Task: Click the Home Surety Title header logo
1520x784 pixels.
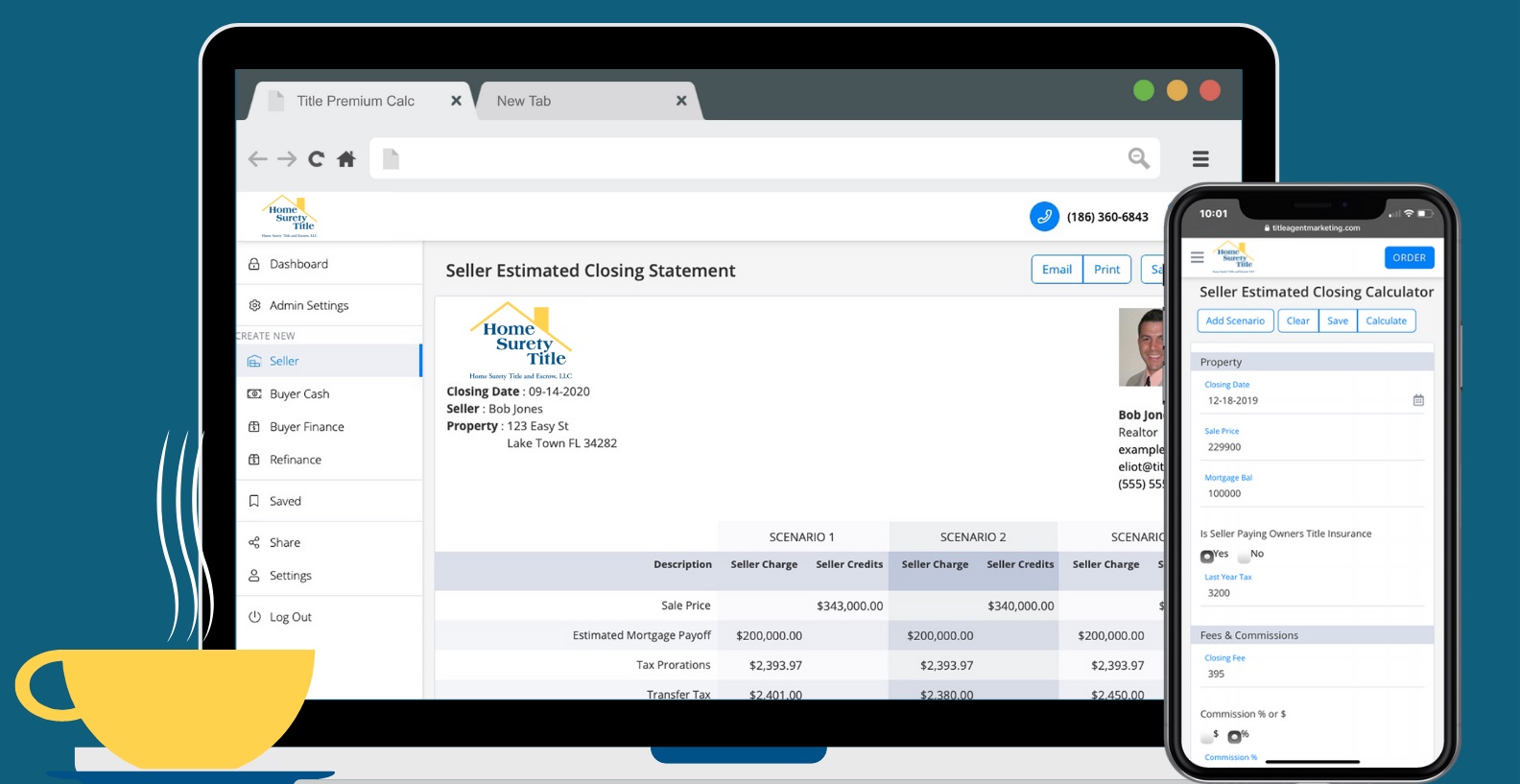Action: click(x=289, y=217)
